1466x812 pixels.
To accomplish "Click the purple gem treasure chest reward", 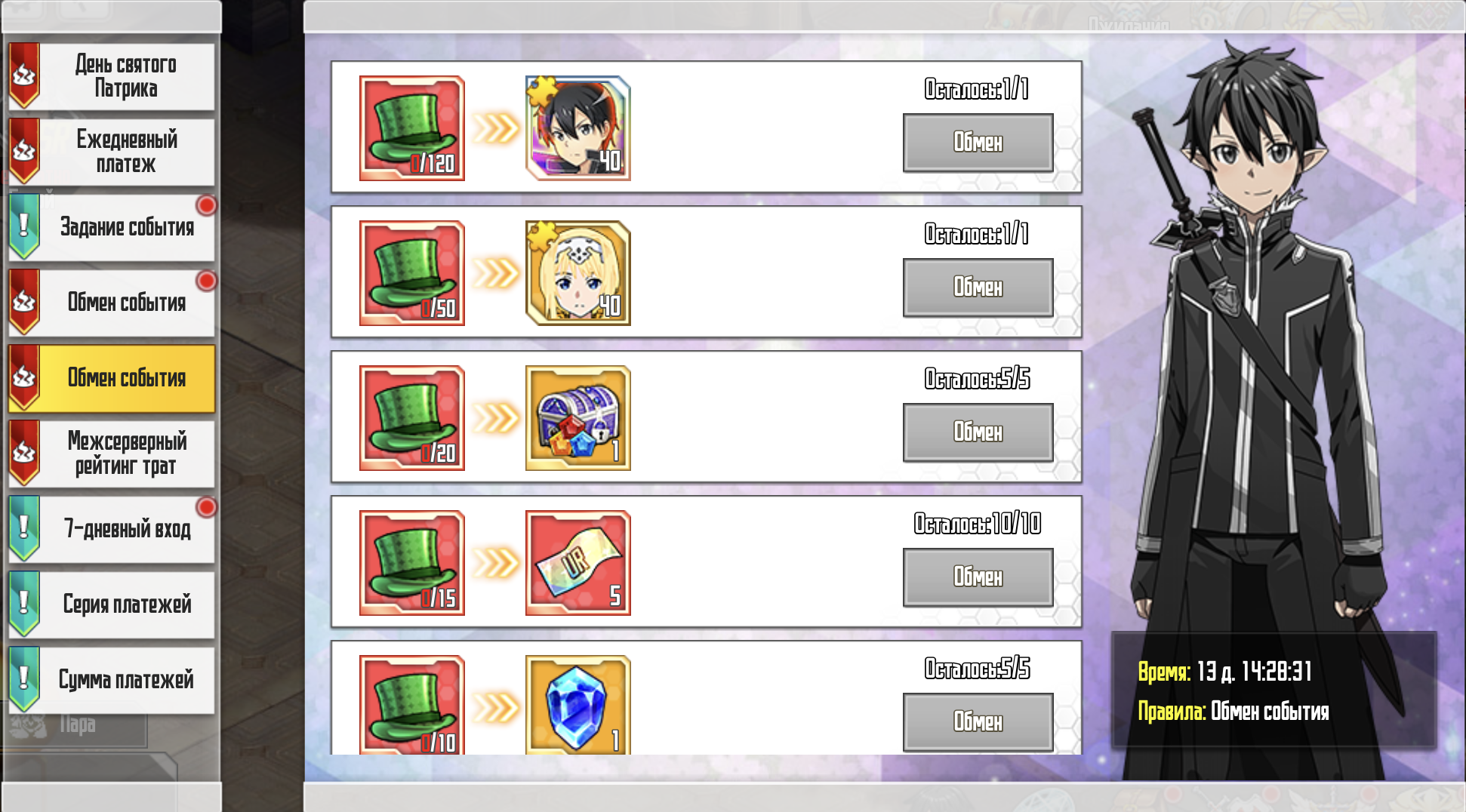I will [x=578, y=418].
